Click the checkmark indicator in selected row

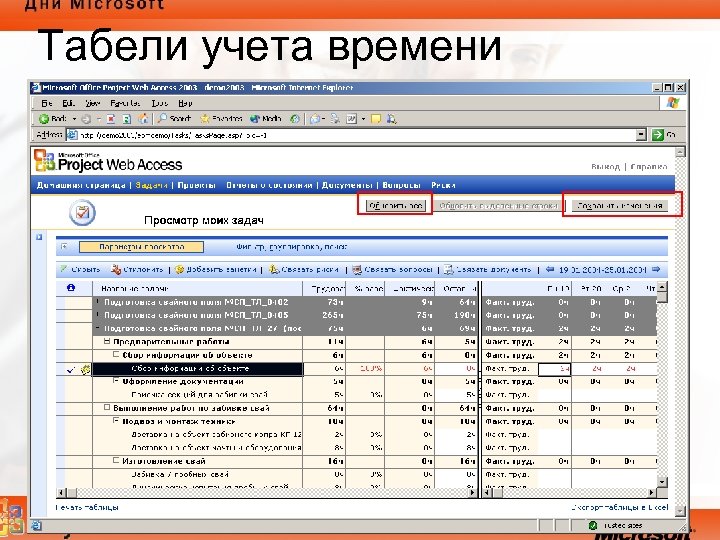coord(70,369)
